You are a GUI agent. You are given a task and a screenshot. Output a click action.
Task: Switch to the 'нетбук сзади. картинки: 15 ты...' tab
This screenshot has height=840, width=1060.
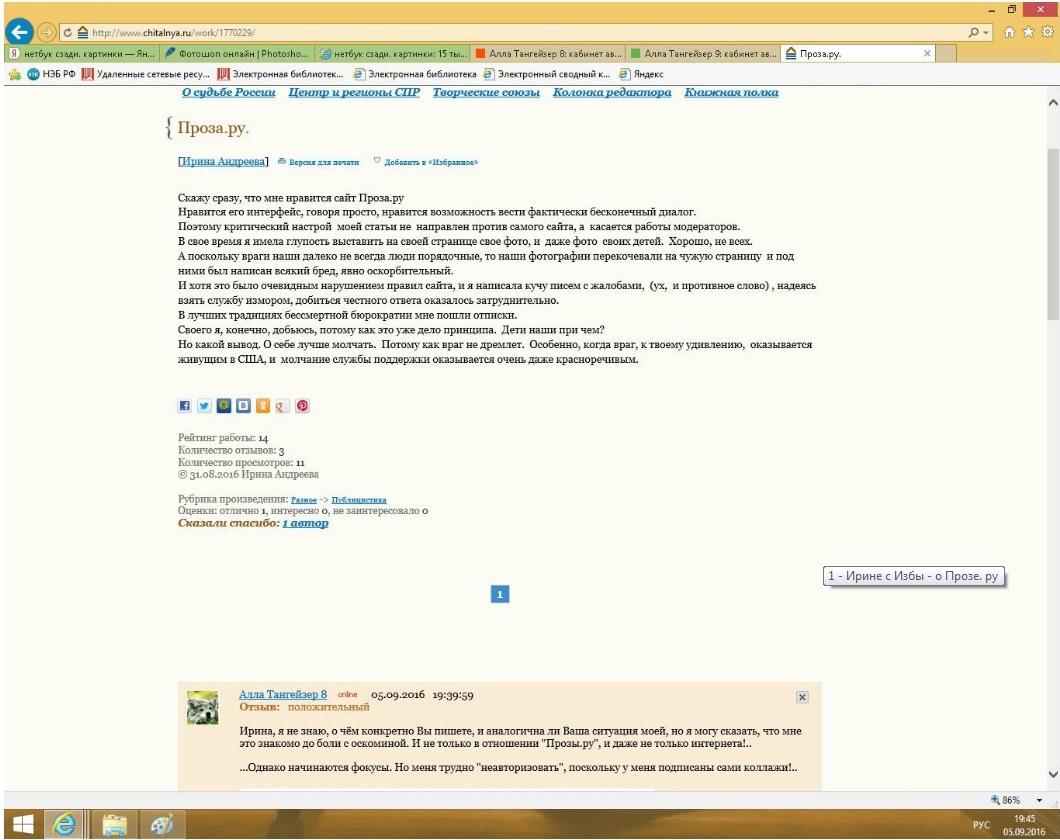click(x=393, y=53)
